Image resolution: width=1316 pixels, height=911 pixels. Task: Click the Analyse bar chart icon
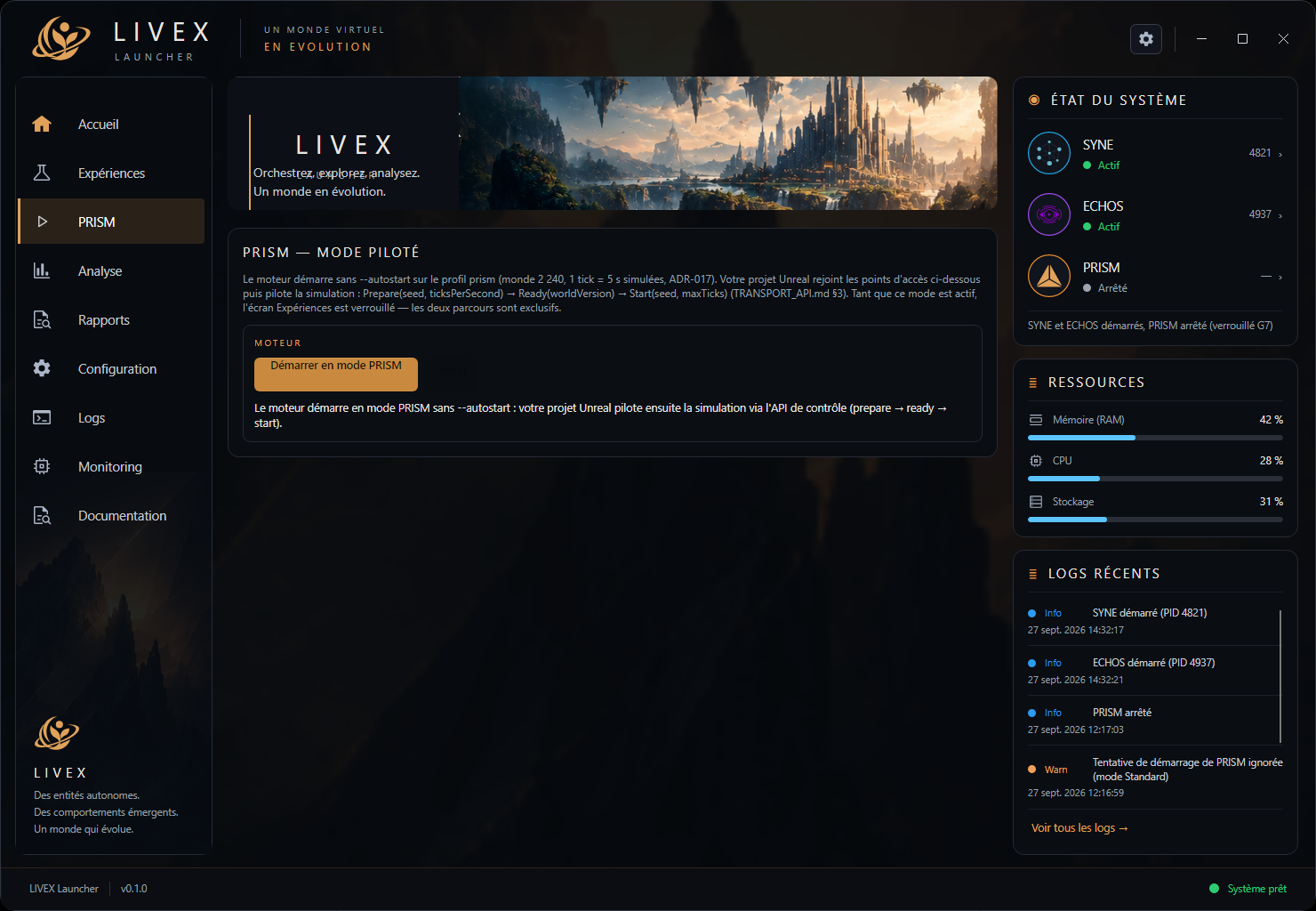point(42,270)
